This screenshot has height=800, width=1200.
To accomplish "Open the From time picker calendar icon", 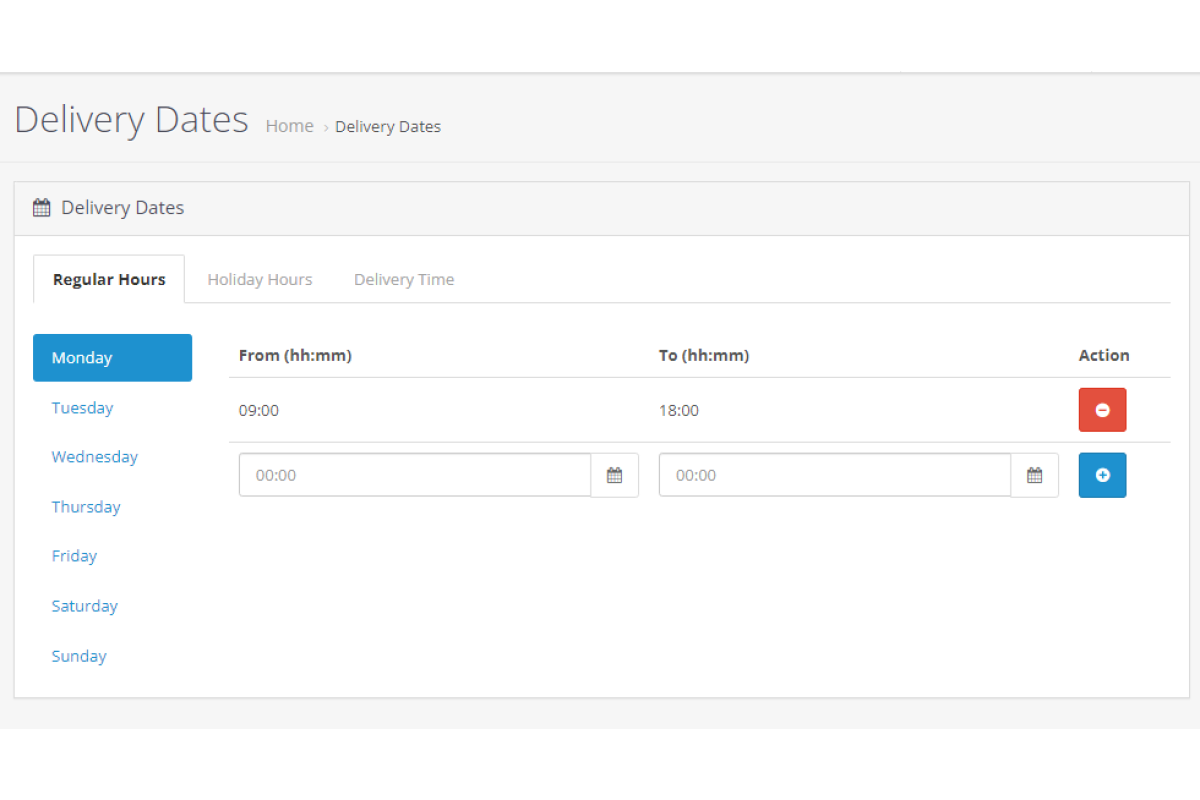I will point(614,475).
